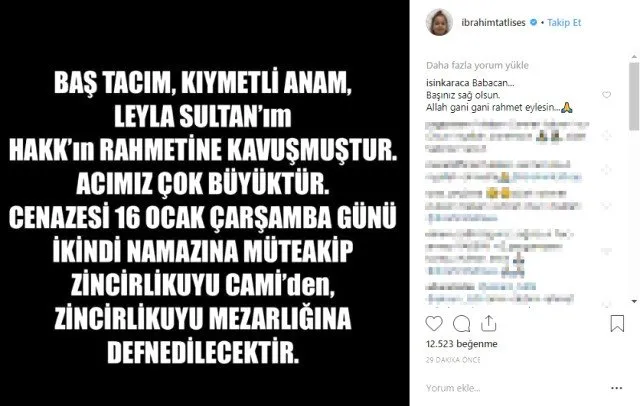Click the black condolence announcement image
The height and width of the screenshot is (406, 640).
click(204, 203)
